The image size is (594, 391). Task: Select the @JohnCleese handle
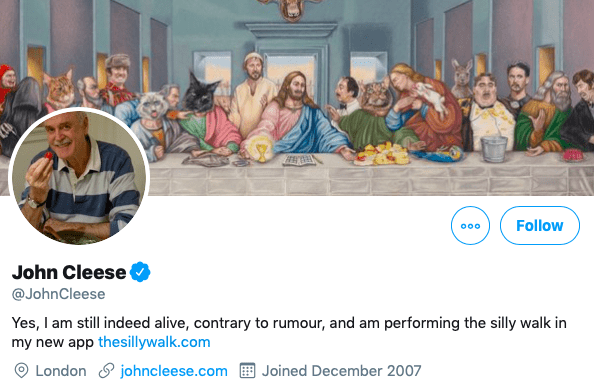pos(58,294)
